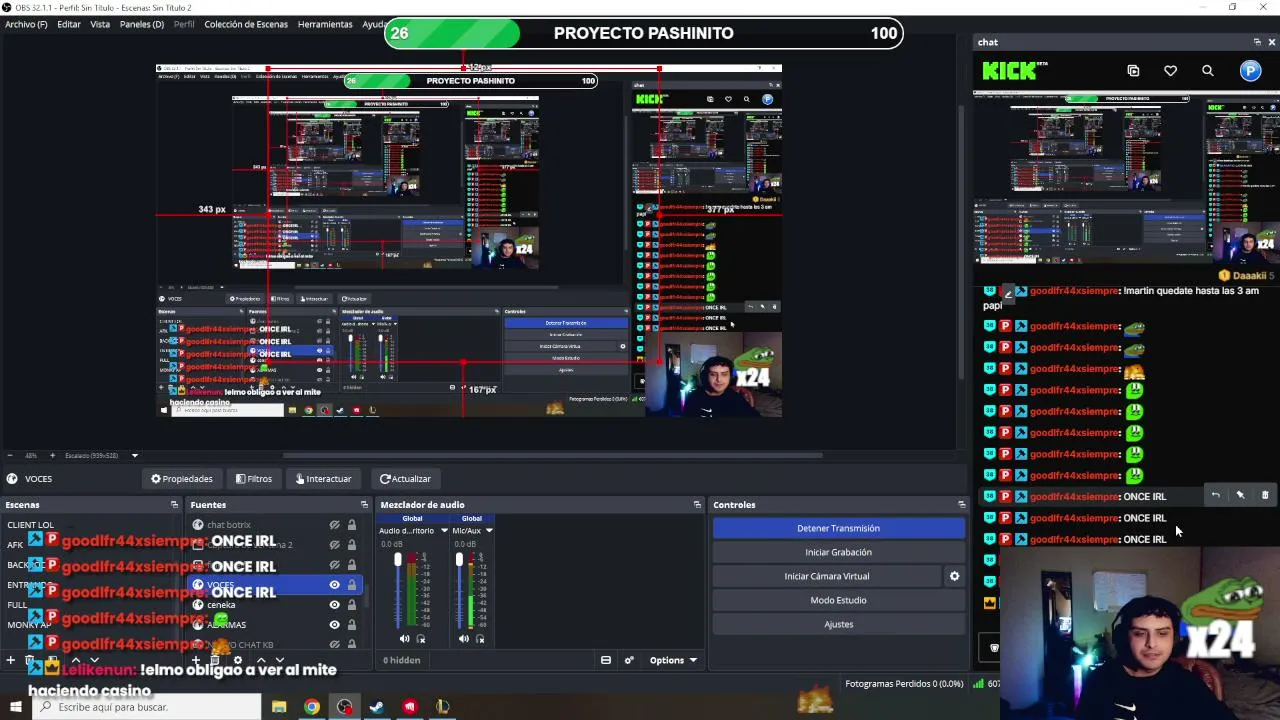Click the Interactuar button

pos(323,479)
